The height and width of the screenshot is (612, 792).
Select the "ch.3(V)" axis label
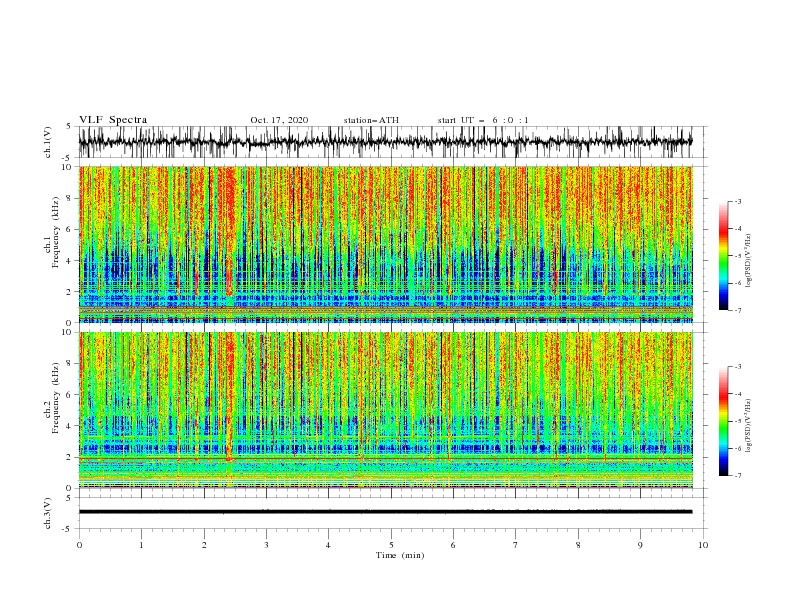(48, 513)
